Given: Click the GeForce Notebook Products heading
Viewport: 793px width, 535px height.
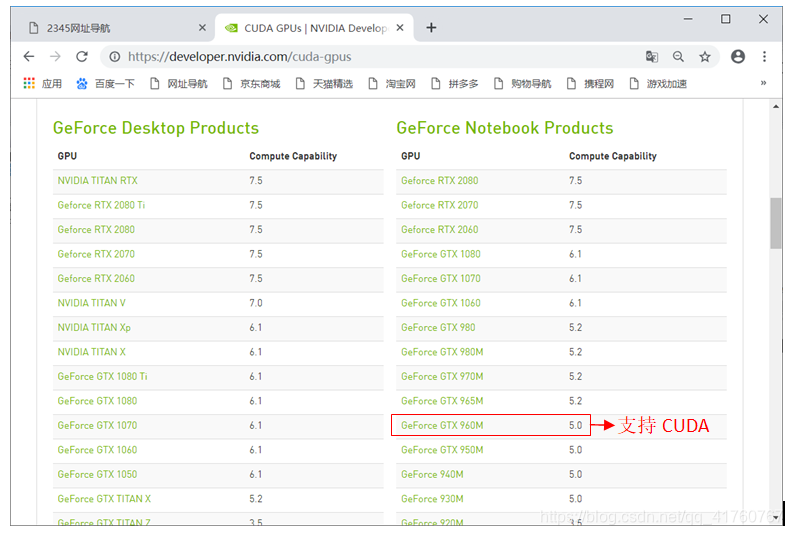Looking at the screenshot, I should click(x=505, y=128).
